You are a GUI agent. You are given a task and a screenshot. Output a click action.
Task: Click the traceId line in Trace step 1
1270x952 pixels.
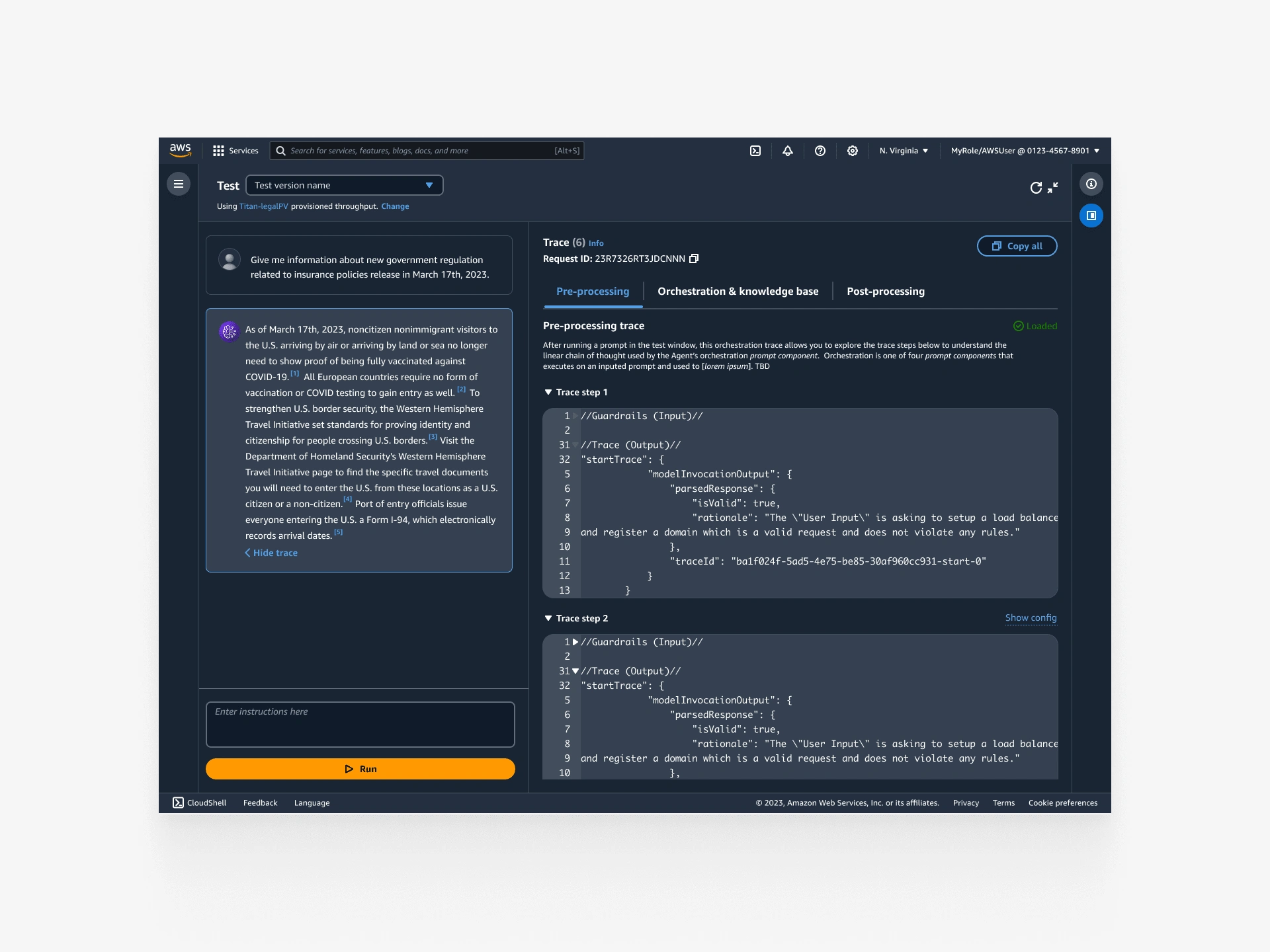pyautogui.click(x=827, y=561)
